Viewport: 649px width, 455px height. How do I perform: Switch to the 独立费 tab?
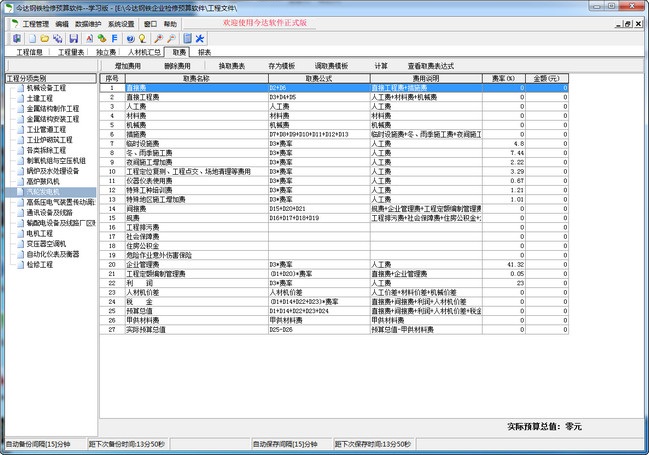(106, 52)
